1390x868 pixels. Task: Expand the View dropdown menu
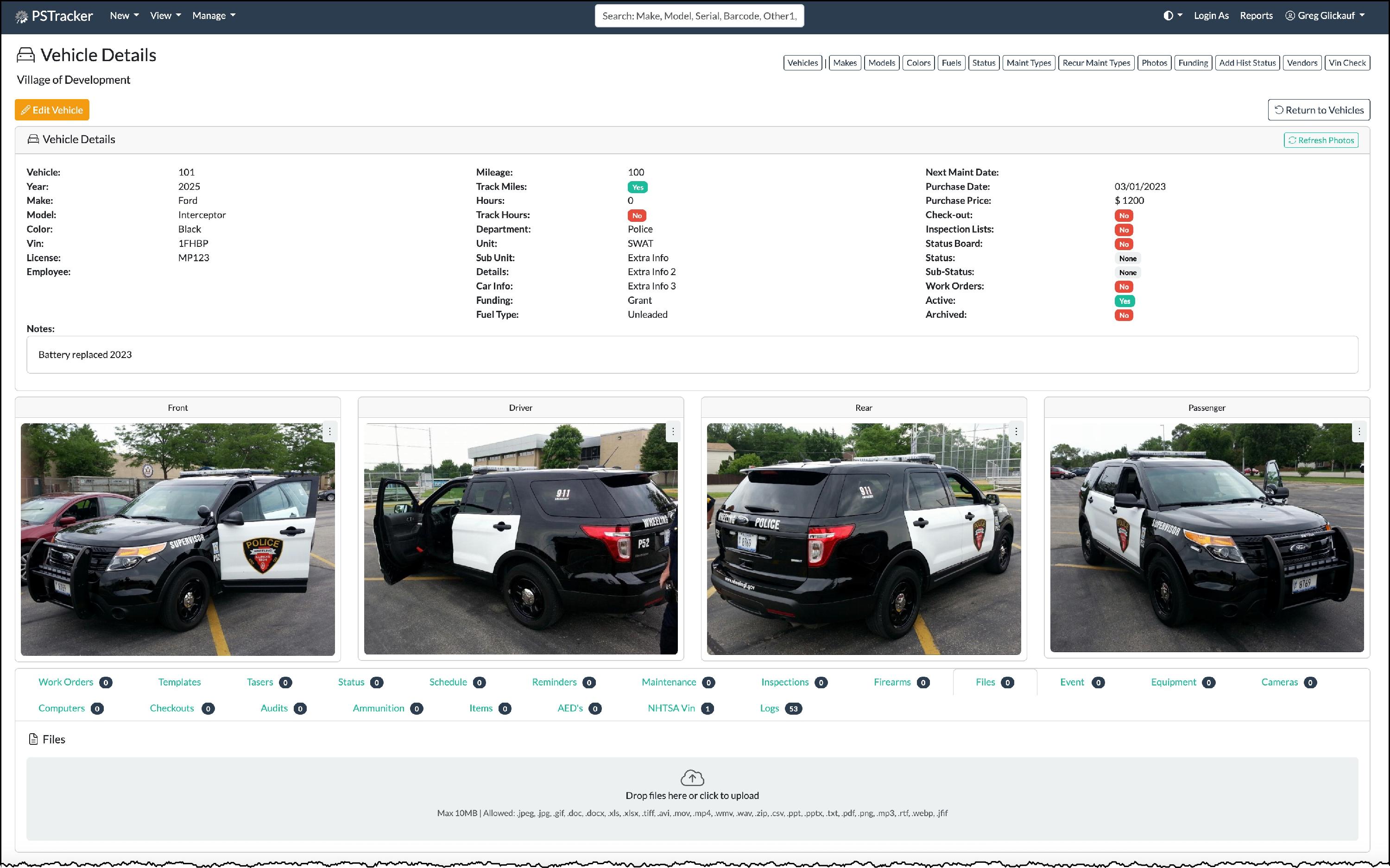(165, 15)
